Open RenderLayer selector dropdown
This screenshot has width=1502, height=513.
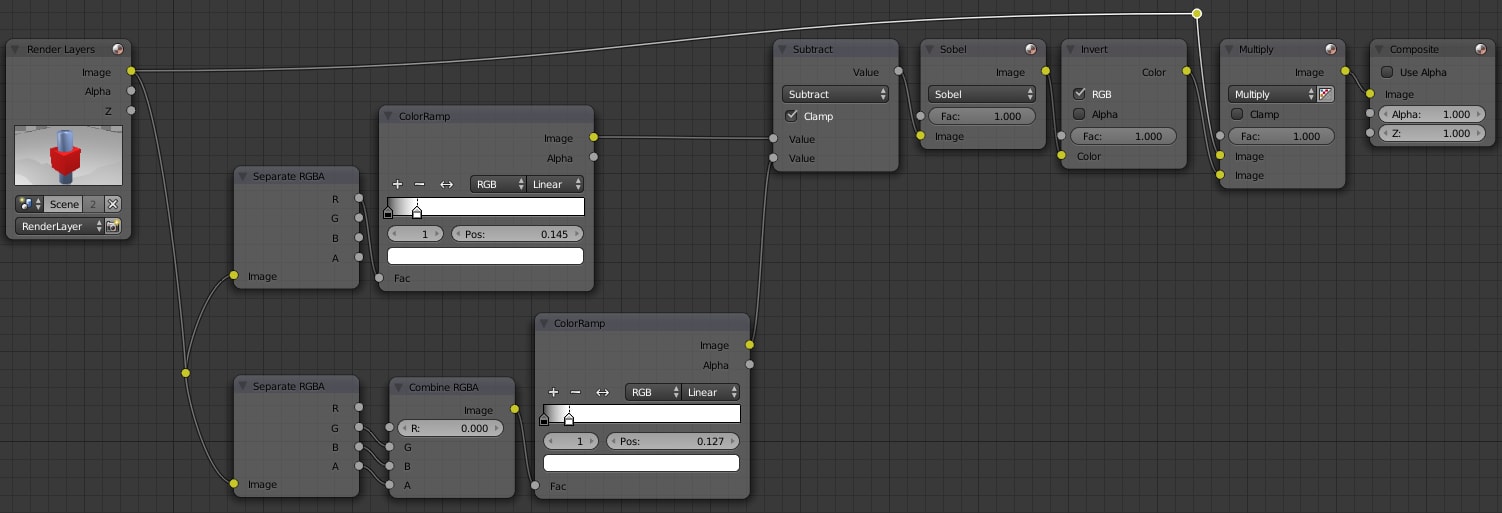[60, 227]
